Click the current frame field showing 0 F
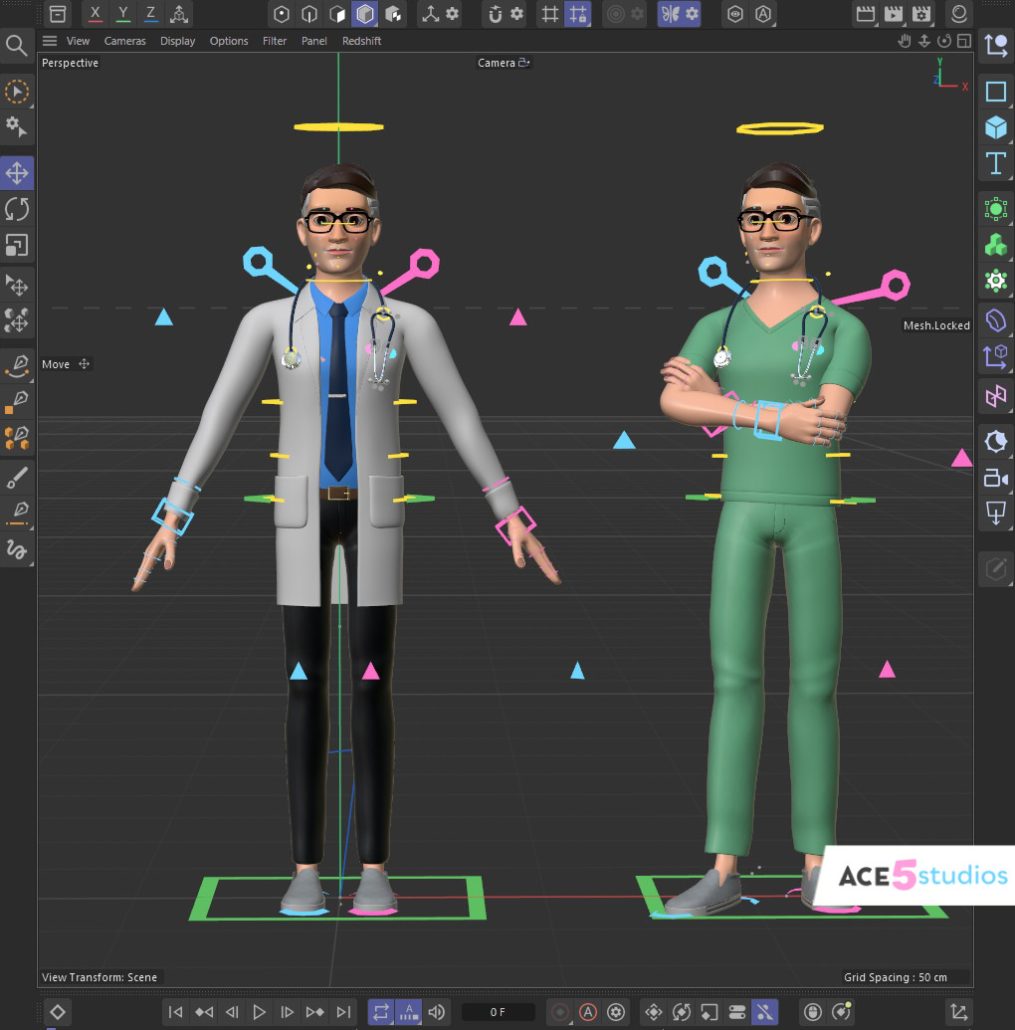The height and width of the screenshot is (1030, 1015). pos(498,1012)
